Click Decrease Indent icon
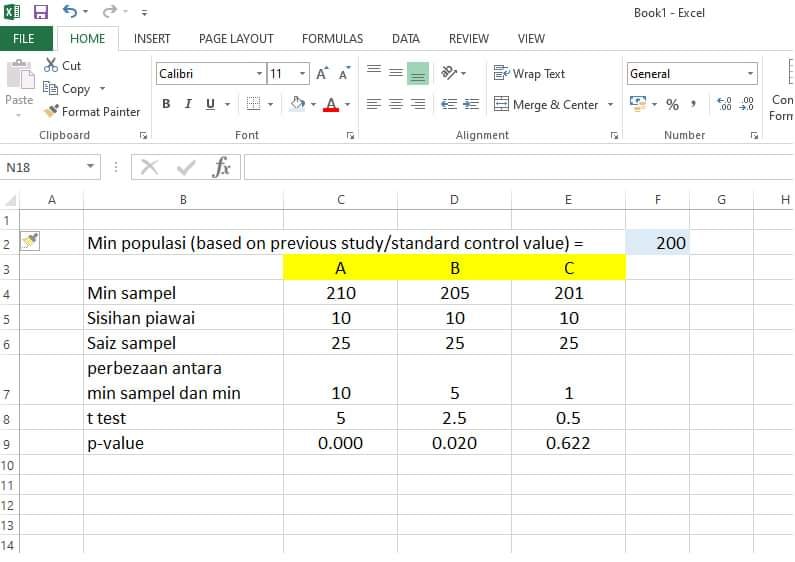The width and height of the screenshot is (795, 562). tap(449, 104)
